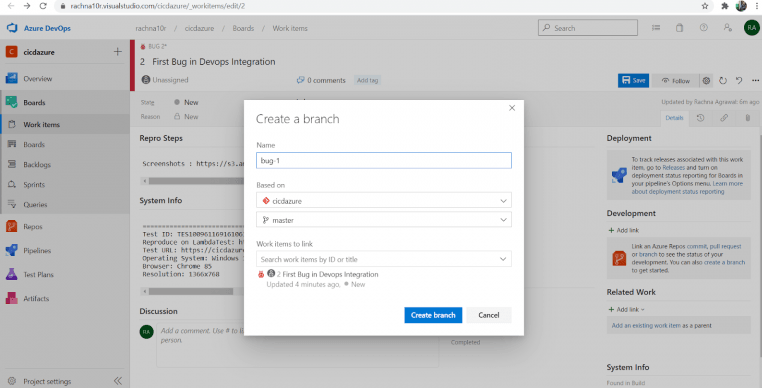Open Project settings
Viewport: 762px width, 388px height.
click(47, 381)
